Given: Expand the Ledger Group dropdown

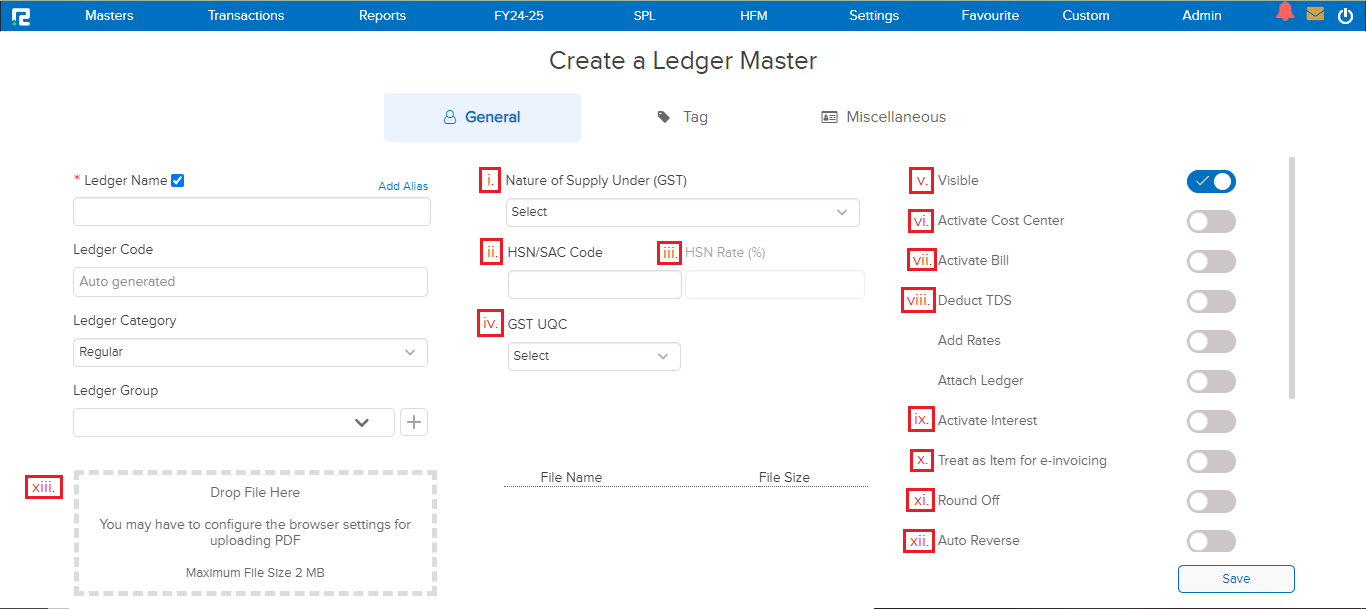Looking at the screenshot, I should point(234,422).
